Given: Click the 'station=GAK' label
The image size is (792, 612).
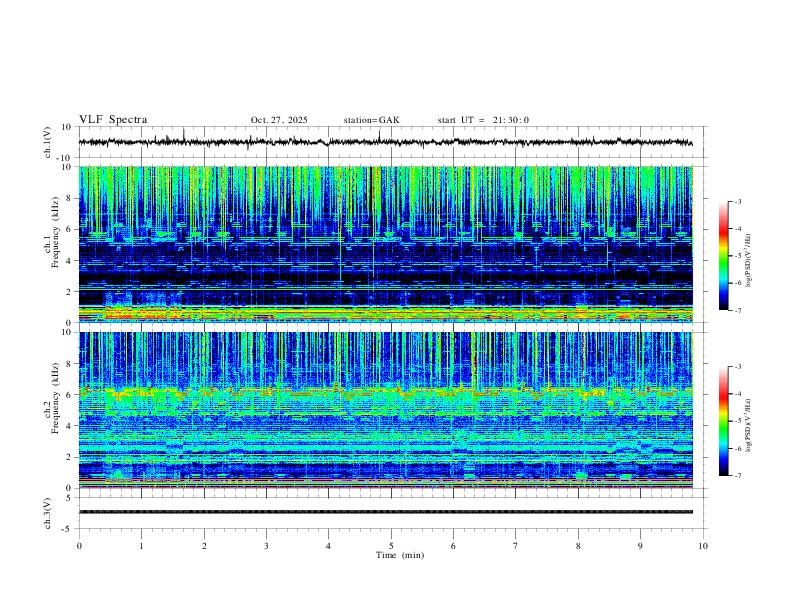Looking at the screenshot, I should coord(371,120).
